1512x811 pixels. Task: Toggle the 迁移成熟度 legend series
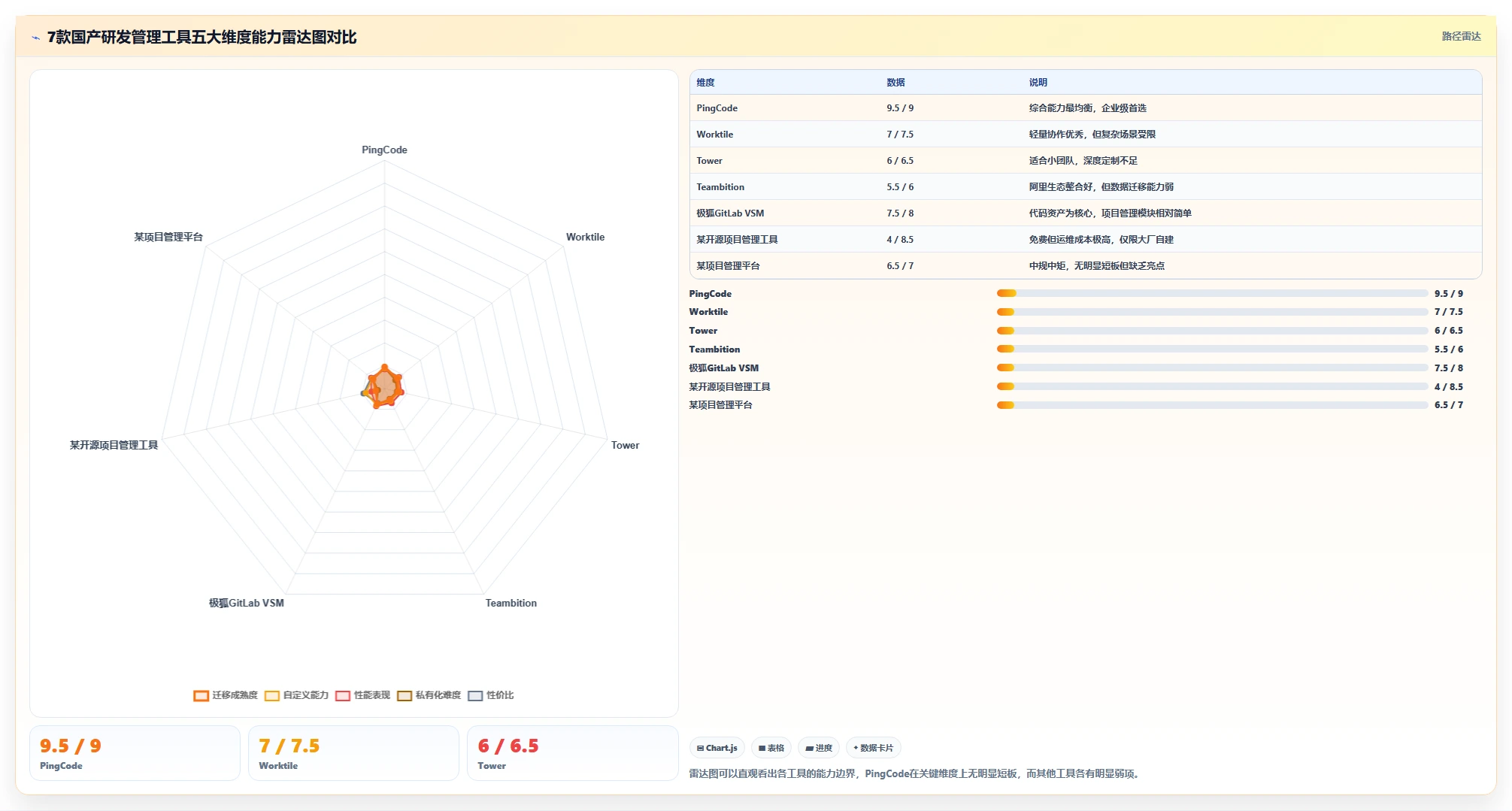(226, 695)
